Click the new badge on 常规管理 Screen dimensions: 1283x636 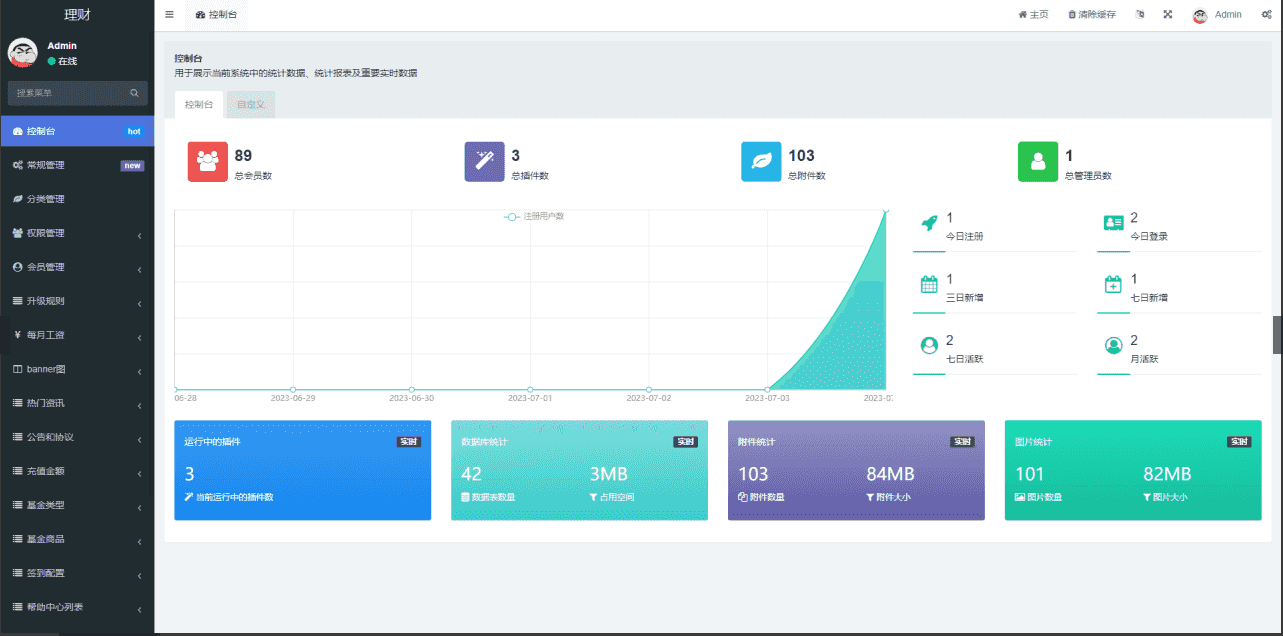(132, 165)
